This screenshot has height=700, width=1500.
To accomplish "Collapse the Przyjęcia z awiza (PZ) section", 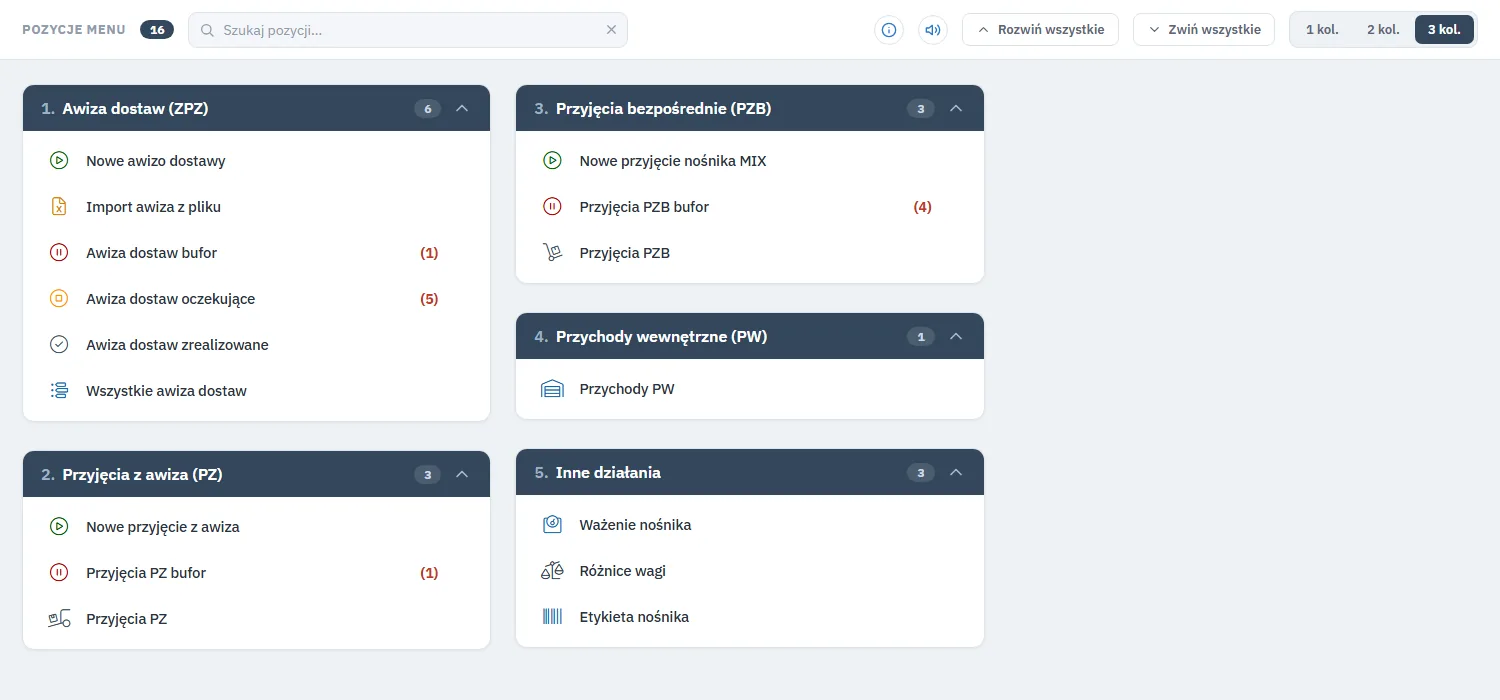I will click(x=462, y=475).
